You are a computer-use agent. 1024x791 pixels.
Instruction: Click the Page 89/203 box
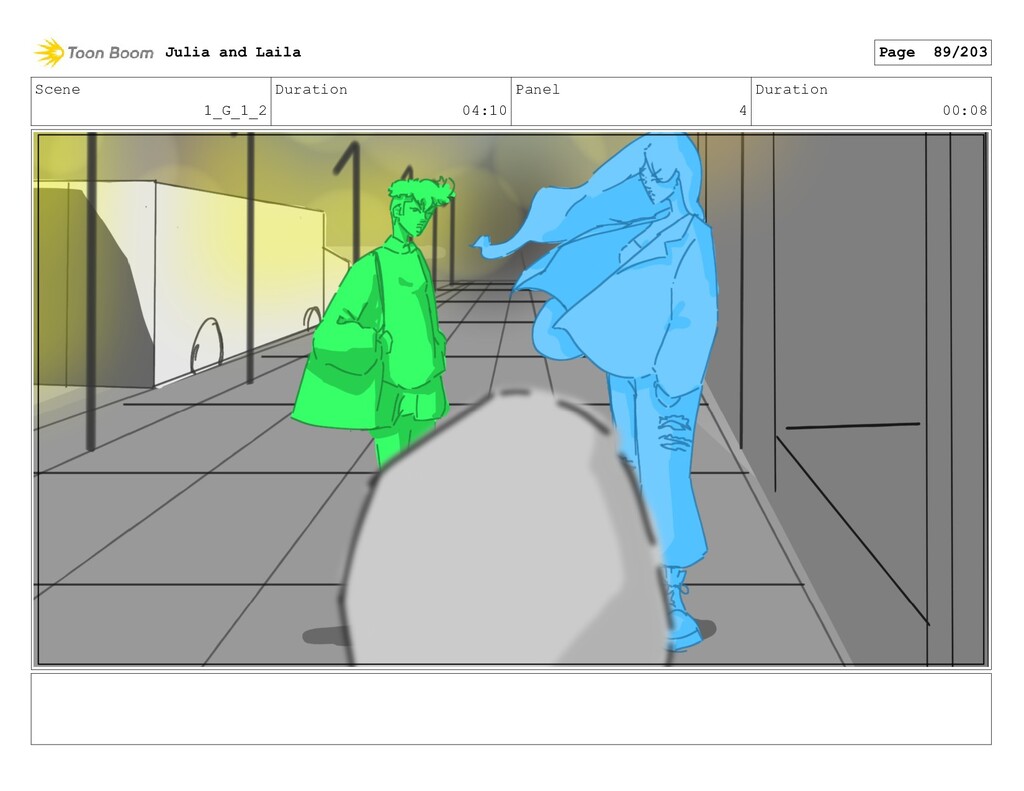932,52
